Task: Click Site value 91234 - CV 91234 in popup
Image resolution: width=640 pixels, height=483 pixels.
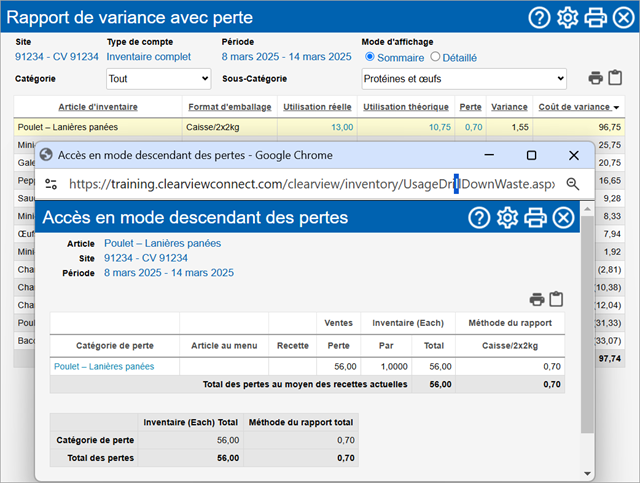Action: pyautogui.click(x=146, y=258)
